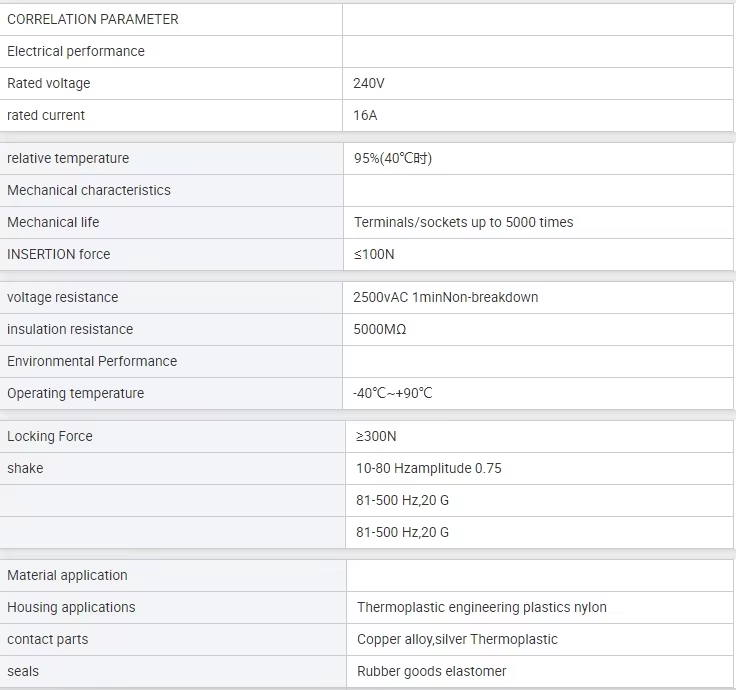
Task: Click the 240V value cell
Action: [538, 84]
